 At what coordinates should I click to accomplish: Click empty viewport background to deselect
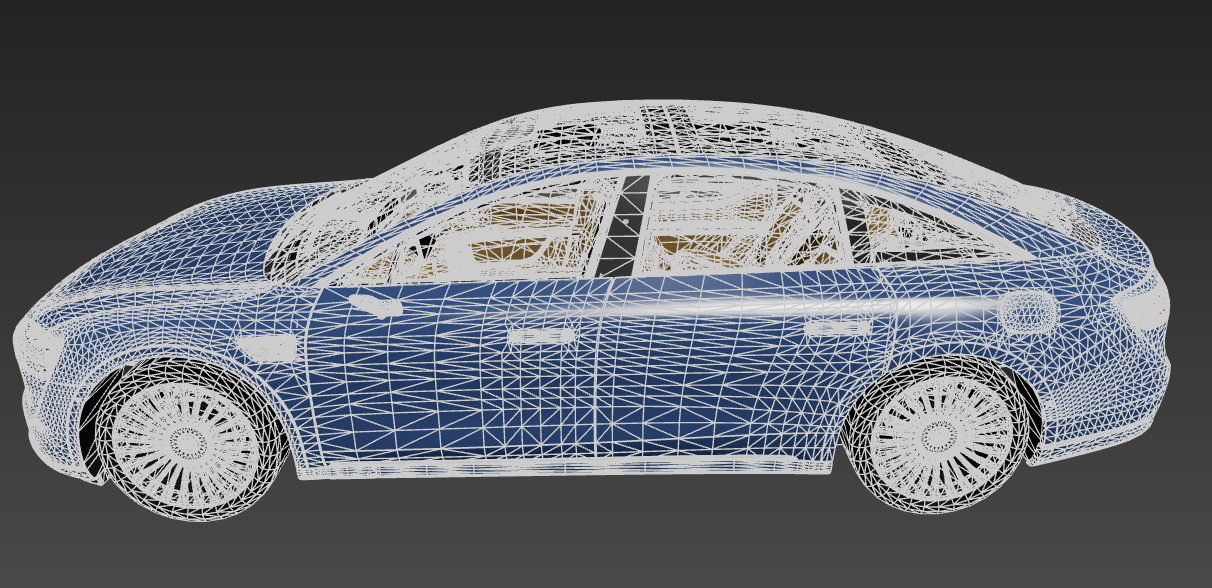point(600,540)
